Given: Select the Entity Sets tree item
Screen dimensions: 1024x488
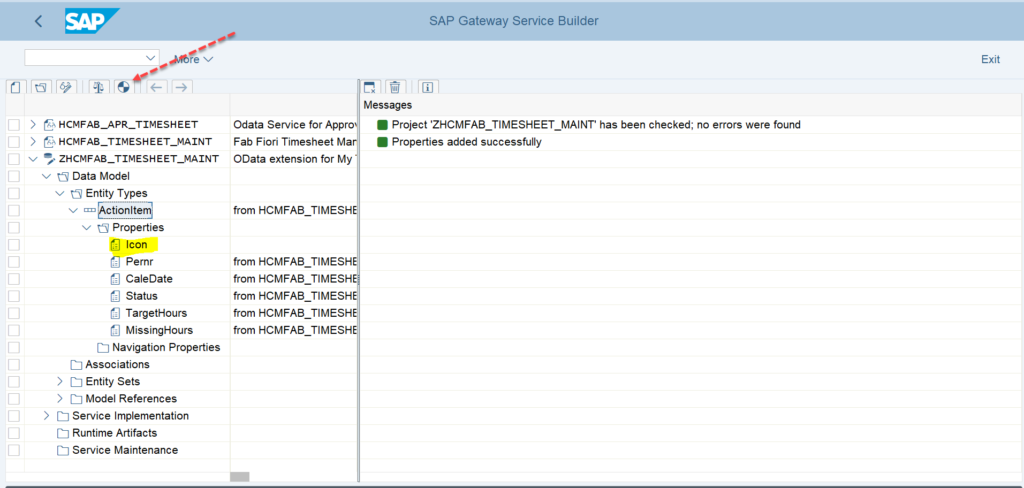Looking at the screenshot, I should click(x=112, y=382).
